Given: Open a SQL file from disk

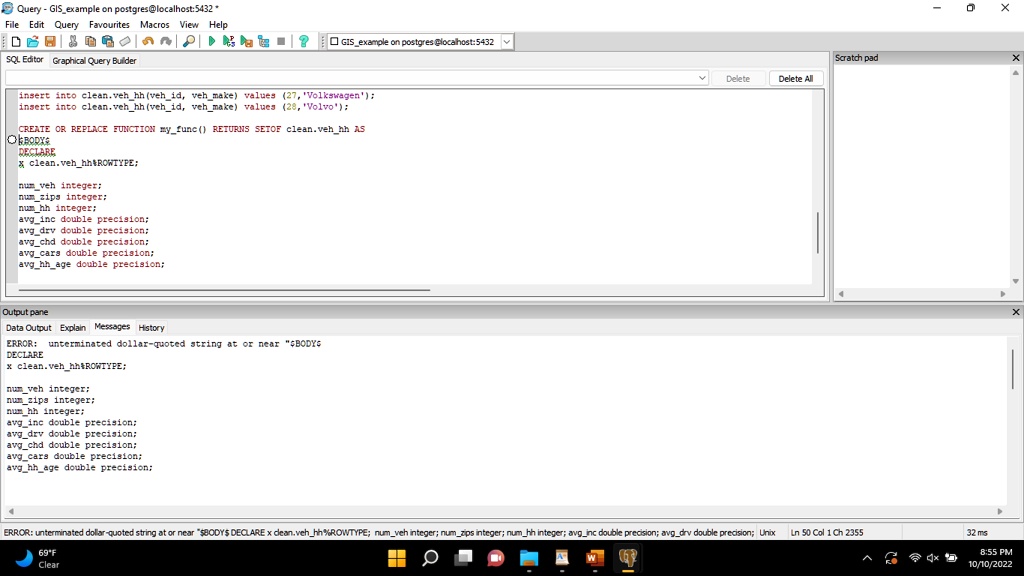Looking at the screenshot, I should coord(33,42).
